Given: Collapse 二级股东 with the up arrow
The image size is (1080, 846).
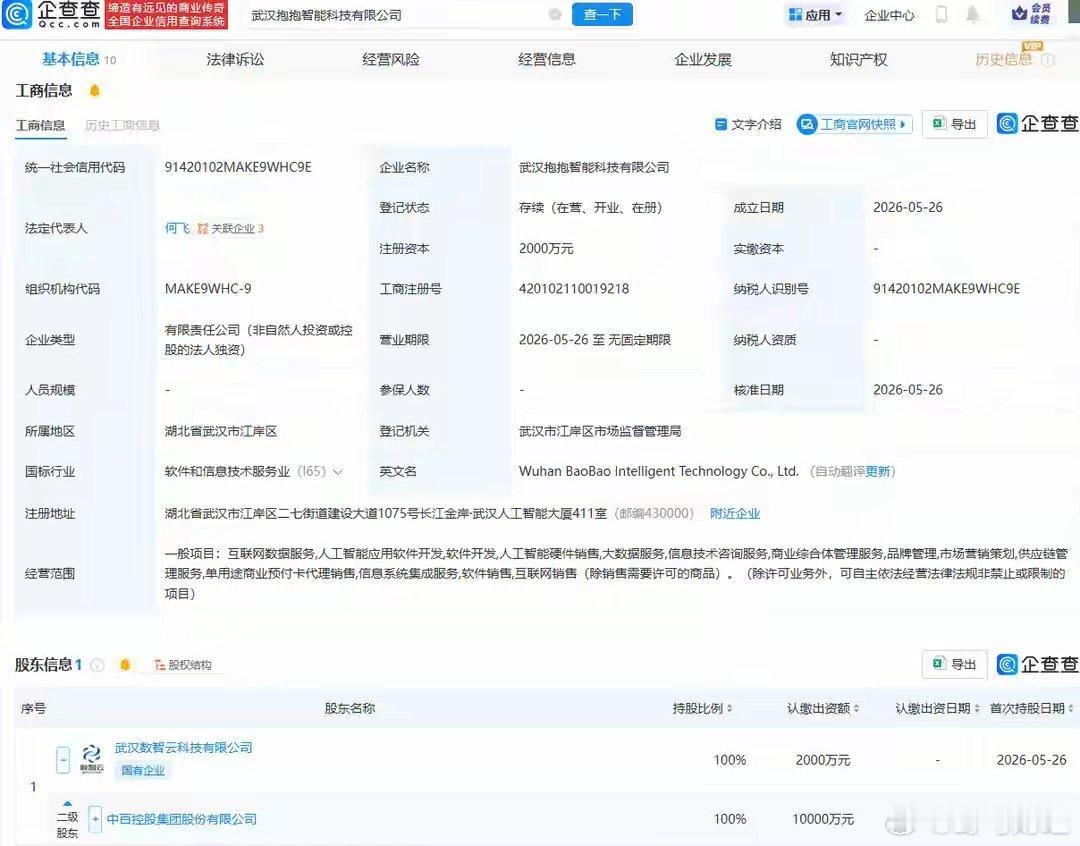Looking at the screenshot, I should point(68,804).
